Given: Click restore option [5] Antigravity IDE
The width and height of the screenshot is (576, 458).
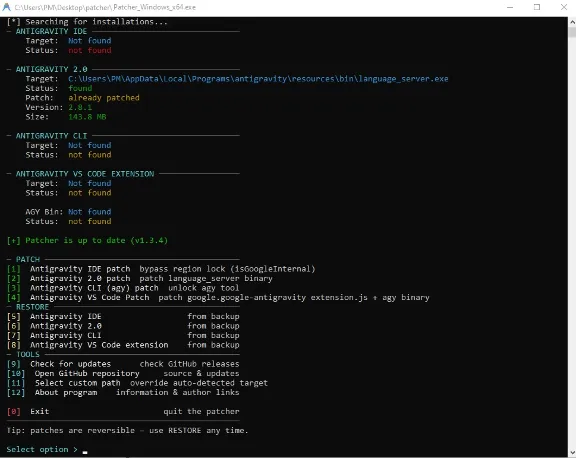Looking at the screenshot, I should pos(123,316).
